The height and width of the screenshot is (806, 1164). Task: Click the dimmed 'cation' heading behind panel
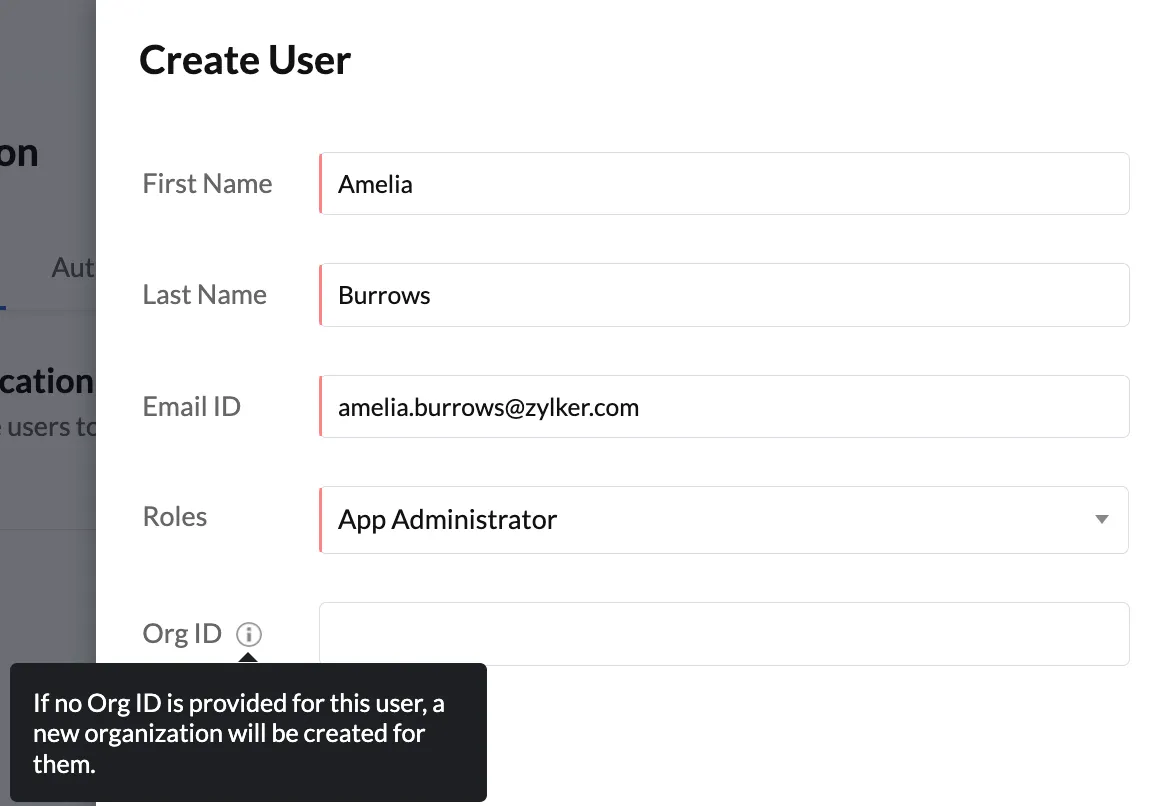(47, 381)
